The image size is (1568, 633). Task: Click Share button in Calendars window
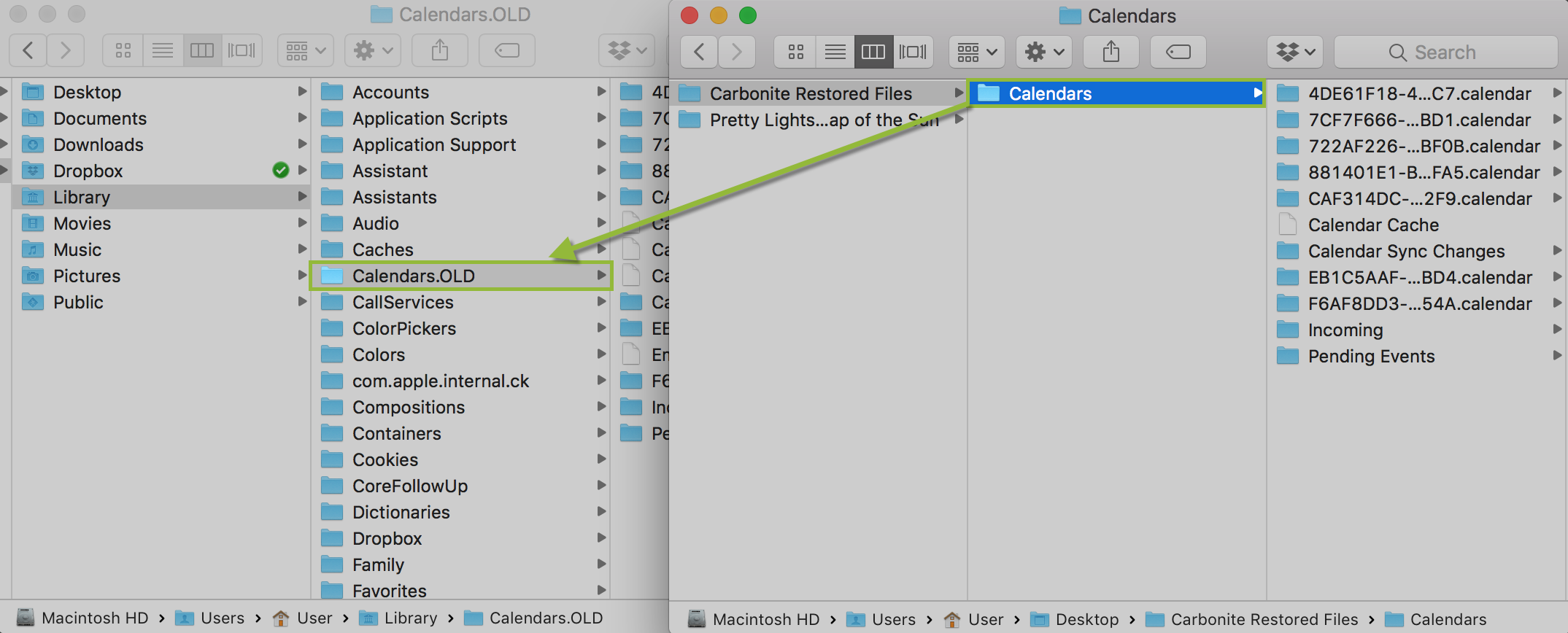[x=1111, y=52]
